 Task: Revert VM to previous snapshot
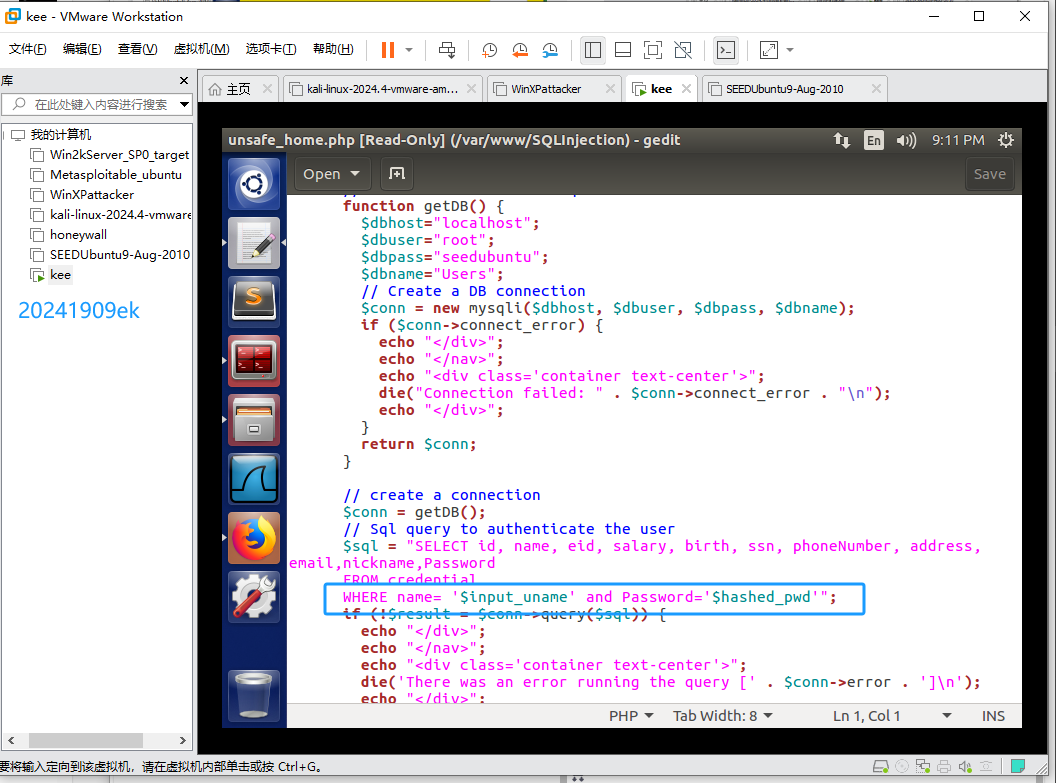pyautogui.click(x=520, y=50)
